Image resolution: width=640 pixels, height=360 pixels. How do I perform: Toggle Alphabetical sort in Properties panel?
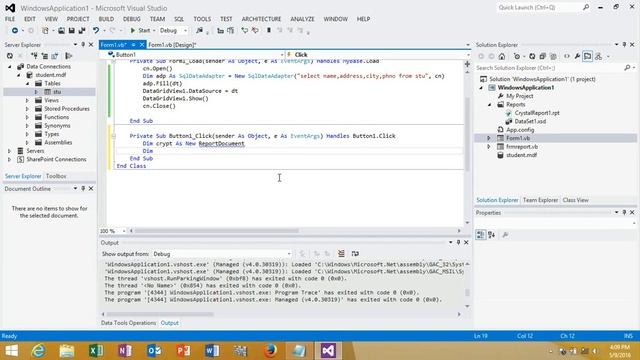tap(491, 235)
